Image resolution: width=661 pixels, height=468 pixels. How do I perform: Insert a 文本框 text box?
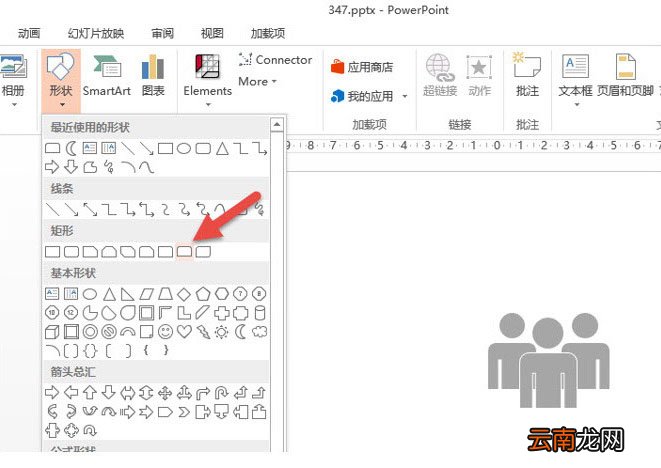click(x=575, y=74)
